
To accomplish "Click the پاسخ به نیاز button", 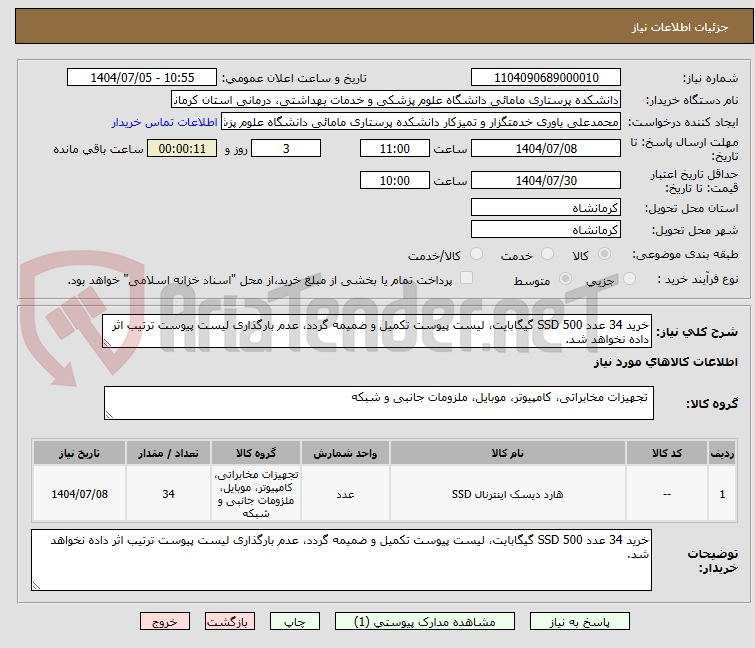I will pos(579,622).
